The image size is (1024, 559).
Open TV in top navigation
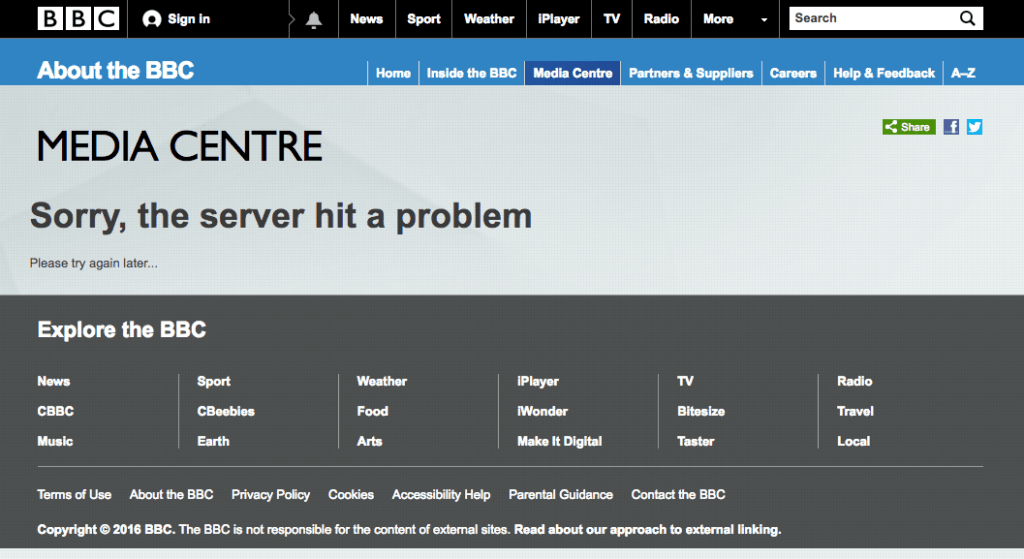pyautogui.click(x=612, y=19)
